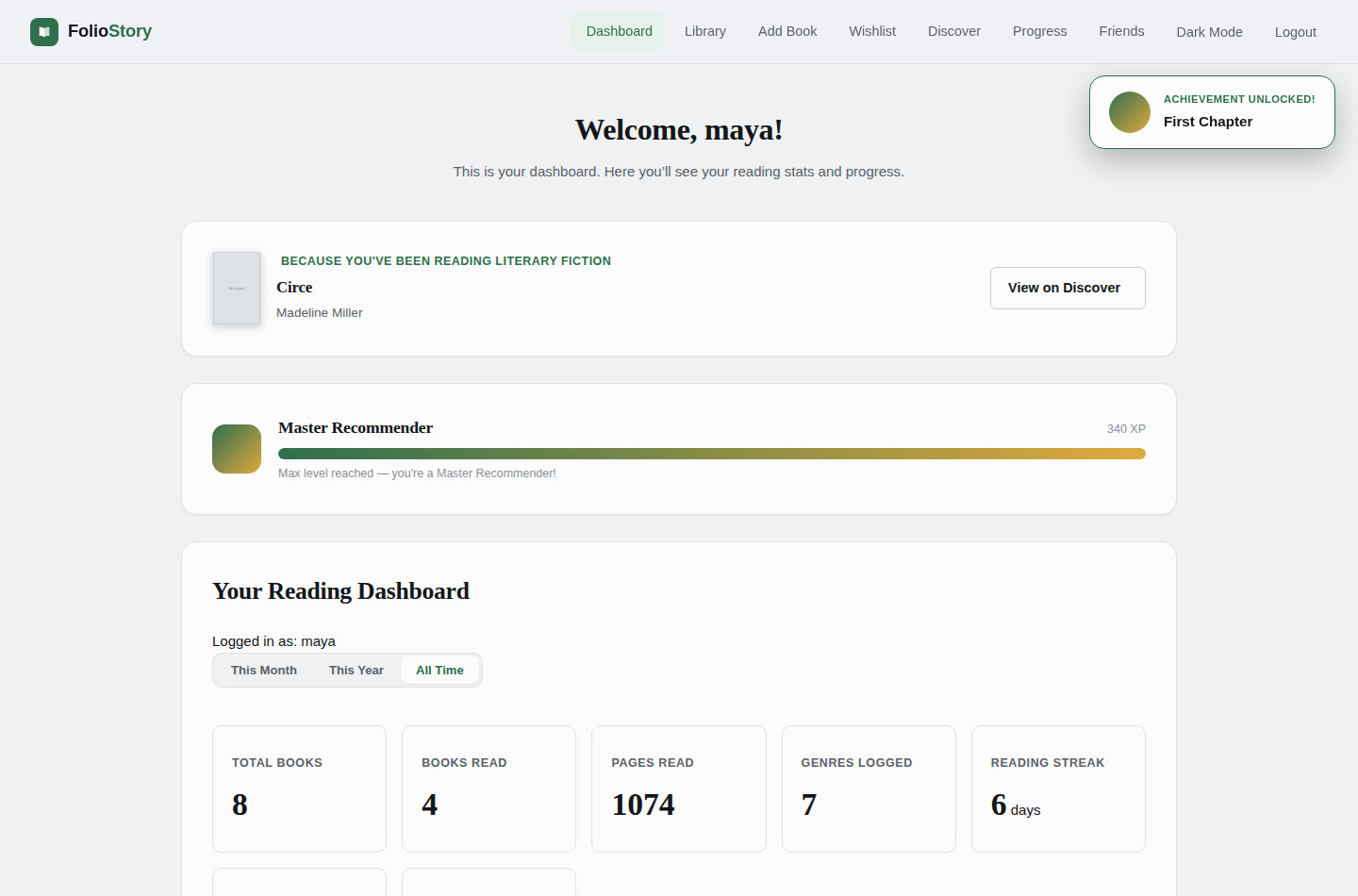
Task: Click the Master Recommender level badge icon
Action: [237, 449]
